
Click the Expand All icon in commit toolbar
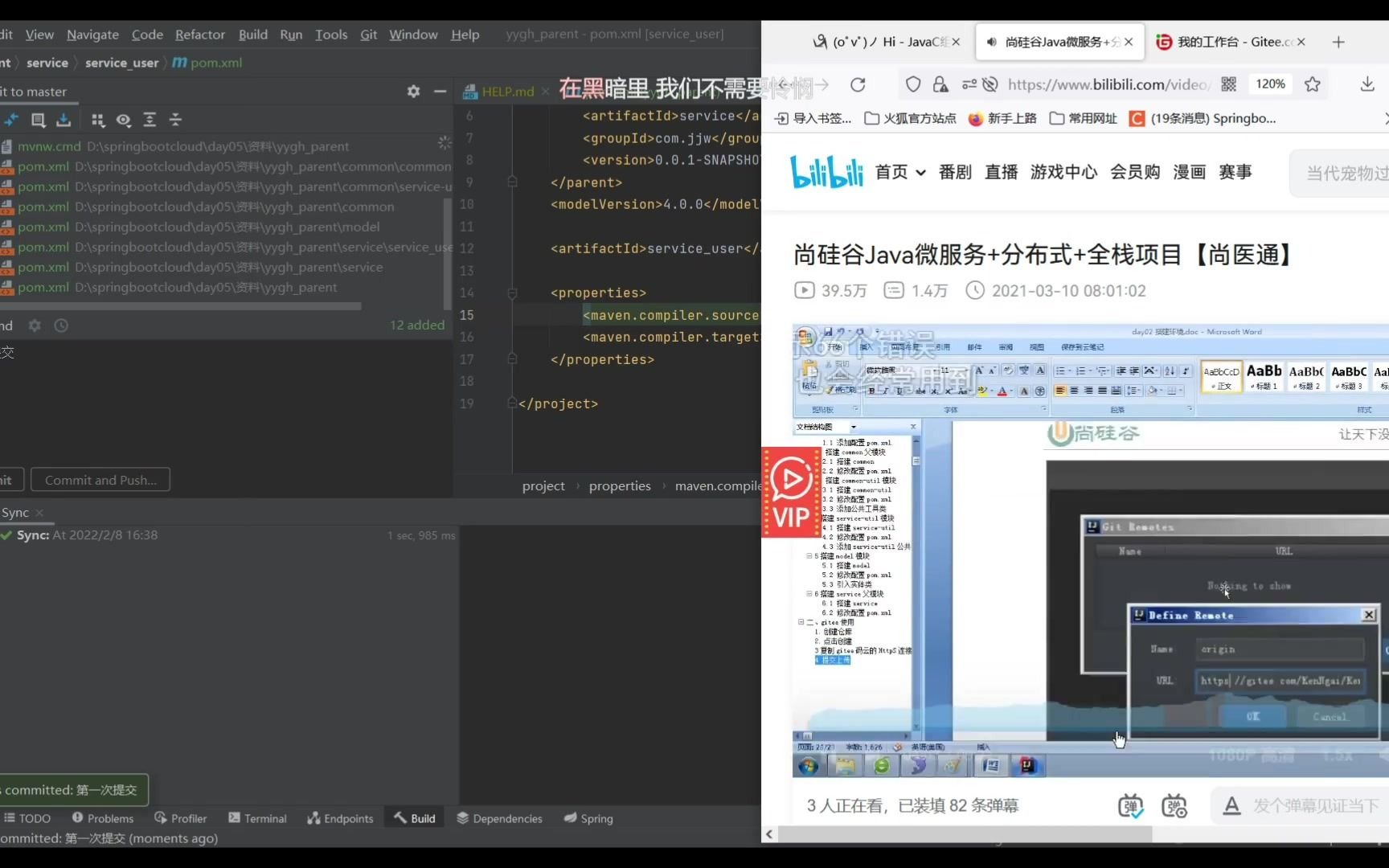tap(150, 120)
